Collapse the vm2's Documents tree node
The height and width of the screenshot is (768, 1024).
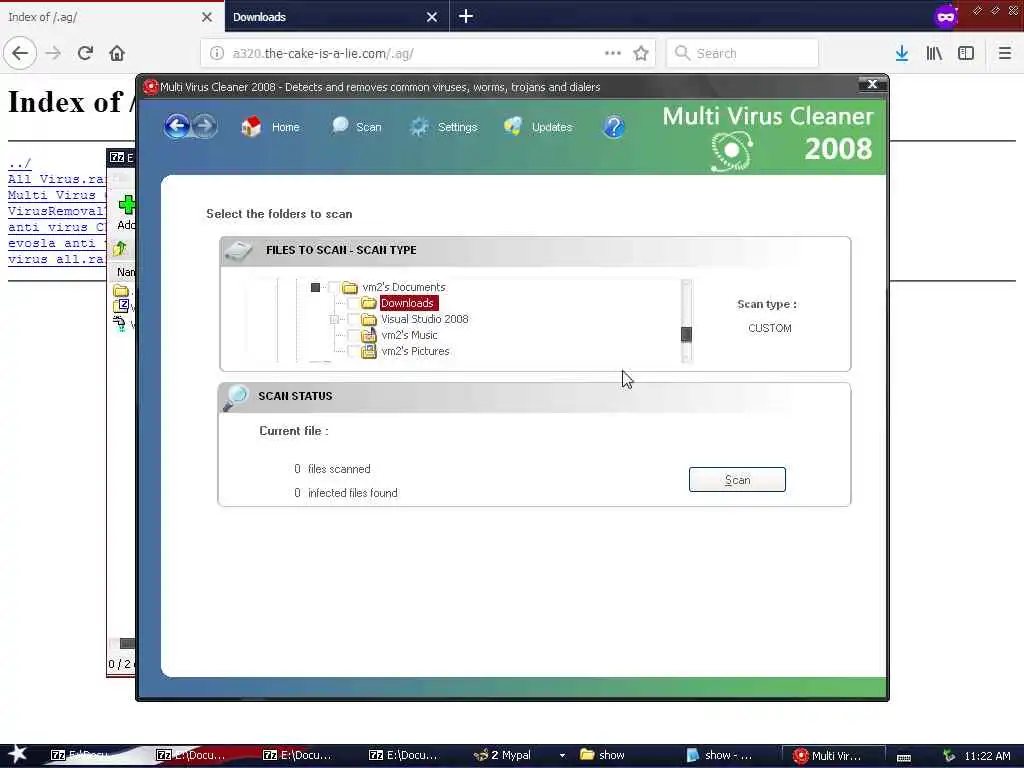click(x=315, y=287)
